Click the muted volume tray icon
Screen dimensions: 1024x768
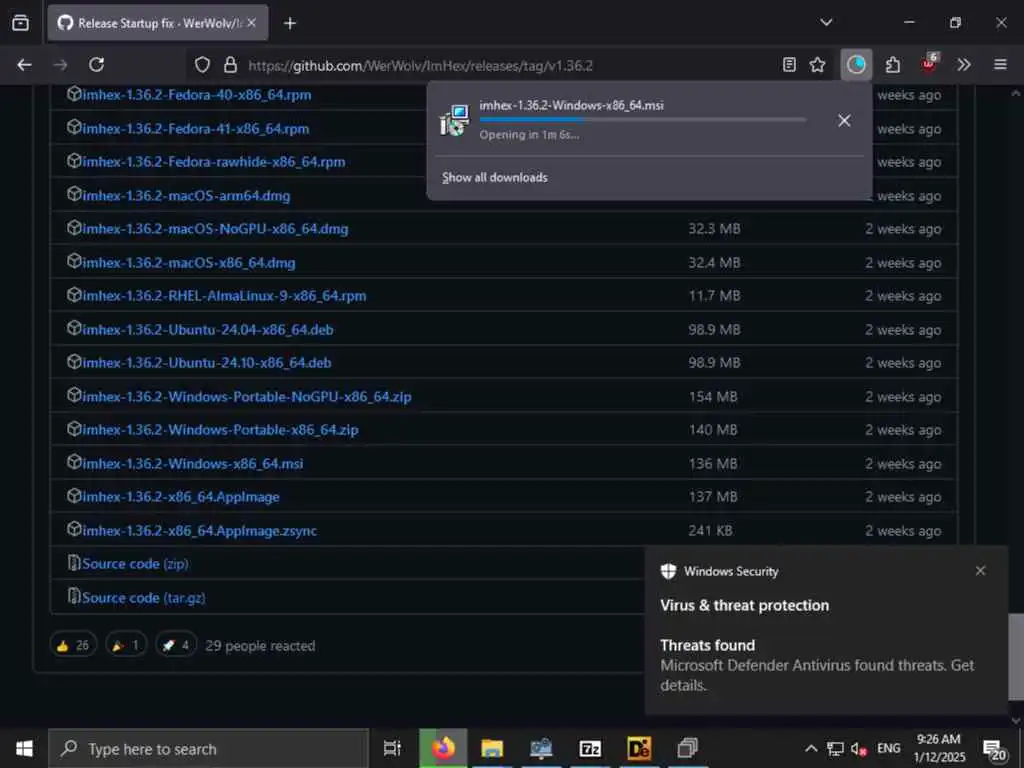858,749
